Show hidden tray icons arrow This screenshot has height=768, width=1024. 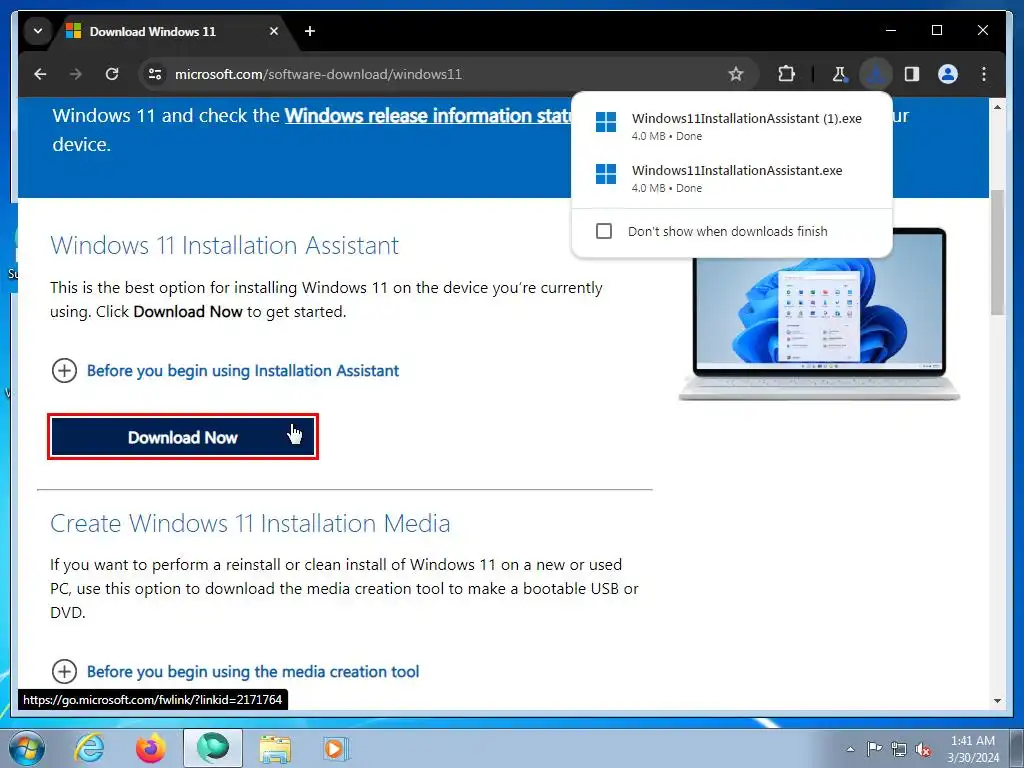tap(850, 749)
